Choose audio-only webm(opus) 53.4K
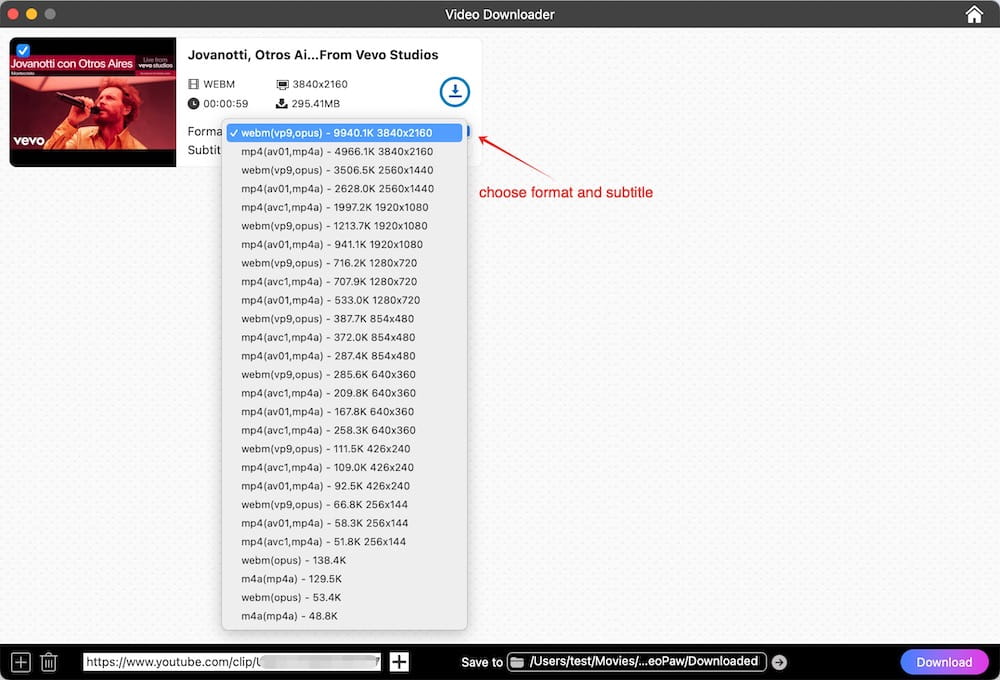Viewport: 1000px width, 680px height. (344, 597)
